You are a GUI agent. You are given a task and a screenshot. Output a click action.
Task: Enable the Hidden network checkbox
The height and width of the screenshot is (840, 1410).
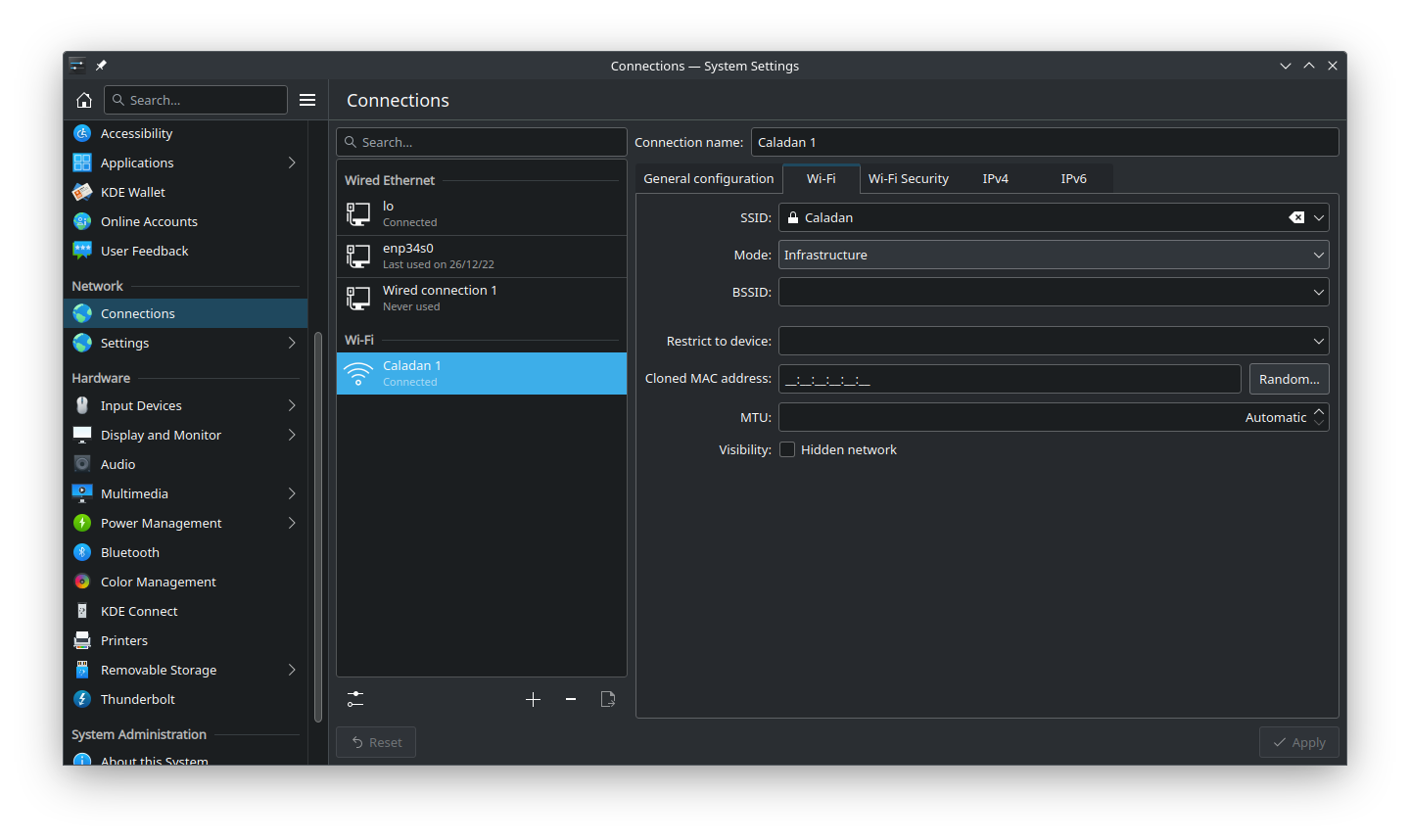click(x=787, y=449)
